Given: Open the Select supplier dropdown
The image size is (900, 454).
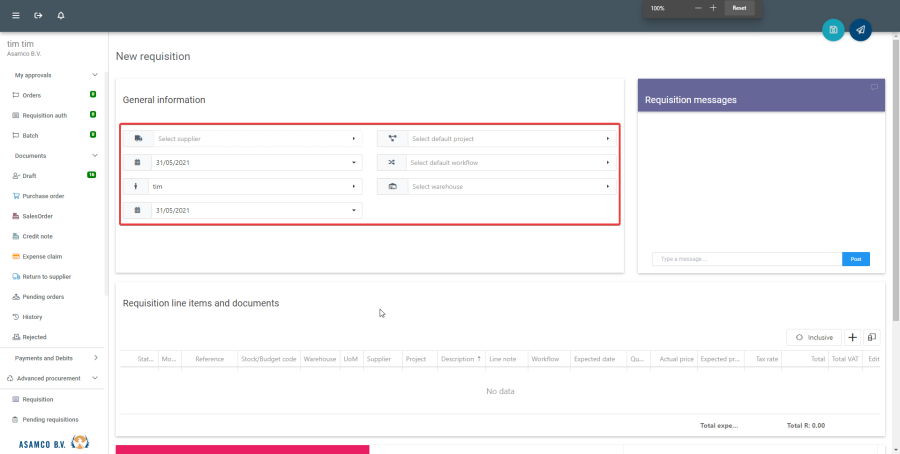Looking at the screenshot, I should click(x=255, y=138).
